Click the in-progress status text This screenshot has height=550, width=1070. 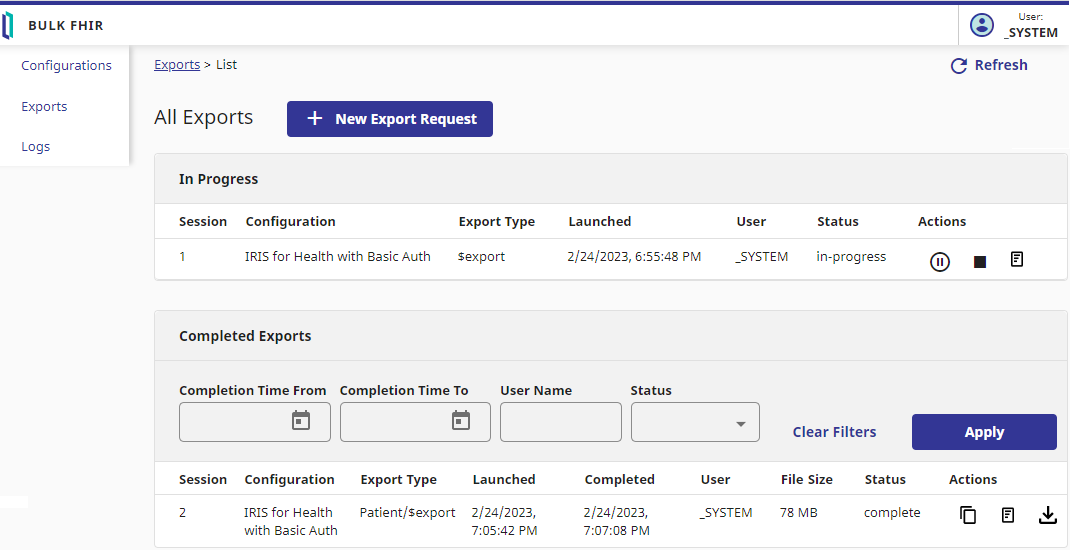point(851,257)
